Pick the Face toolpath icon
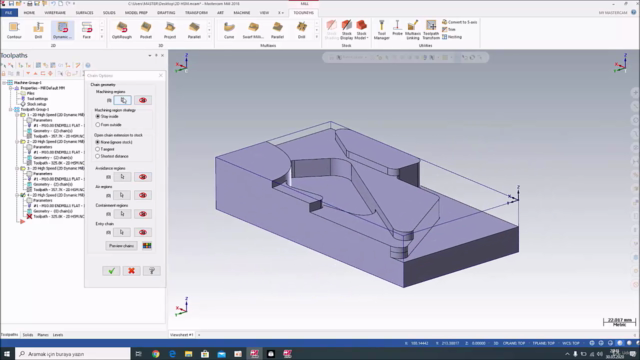This screenshot has height=360, width=640. [87, 30]
